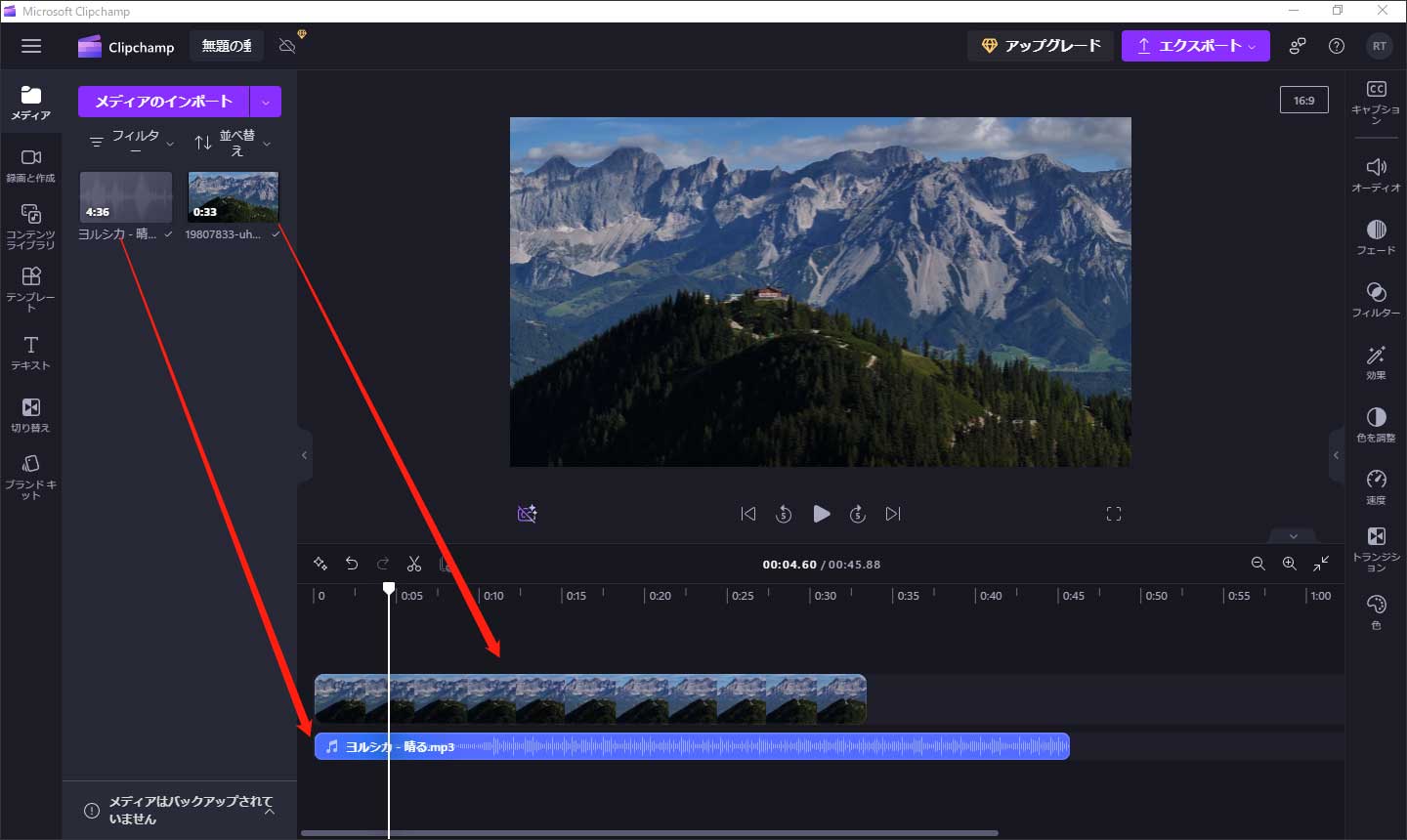Screen dimensions: 1407x840
Task: Click the AI edit icon under preview
Action: click(527, 514)
